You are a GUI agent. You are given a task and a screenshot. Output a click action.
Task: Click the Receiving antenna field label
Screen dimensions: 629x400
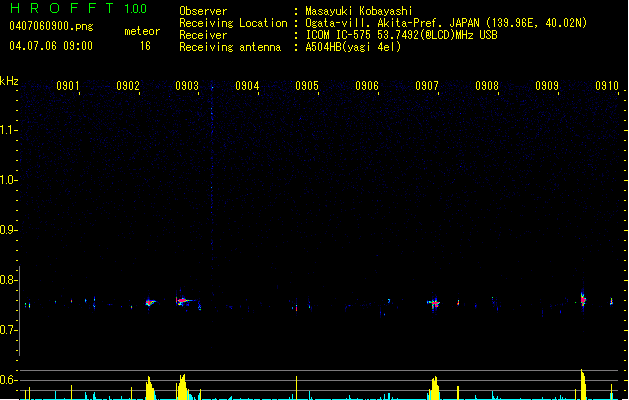pos(230,47)
